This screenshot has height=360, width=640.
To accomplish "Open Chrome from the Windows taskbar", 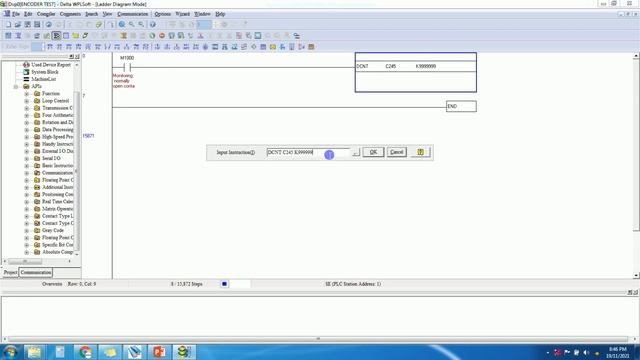I will (x=85, y=352).
